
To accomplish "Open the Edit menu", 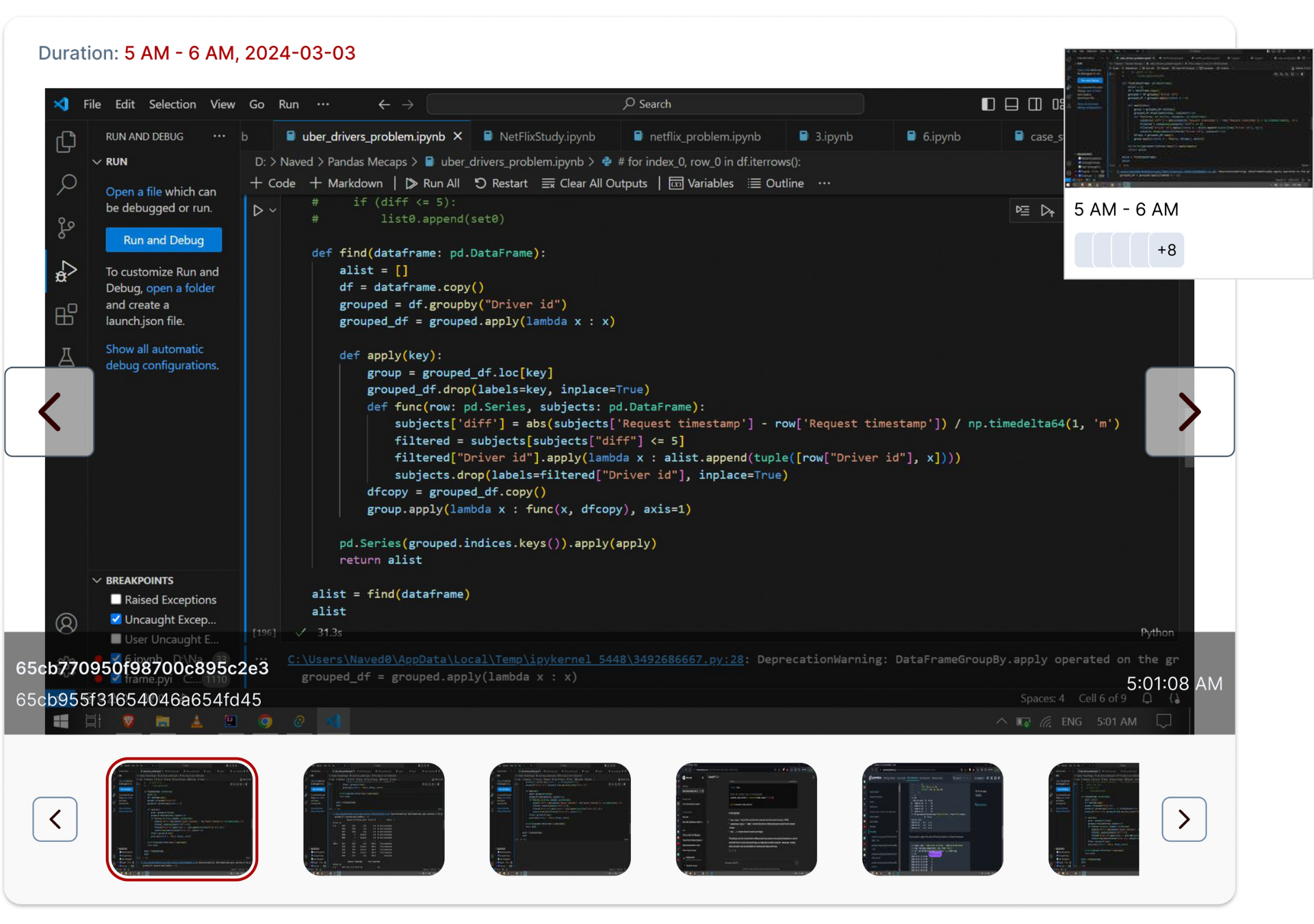I will click(x=125, y=104).
